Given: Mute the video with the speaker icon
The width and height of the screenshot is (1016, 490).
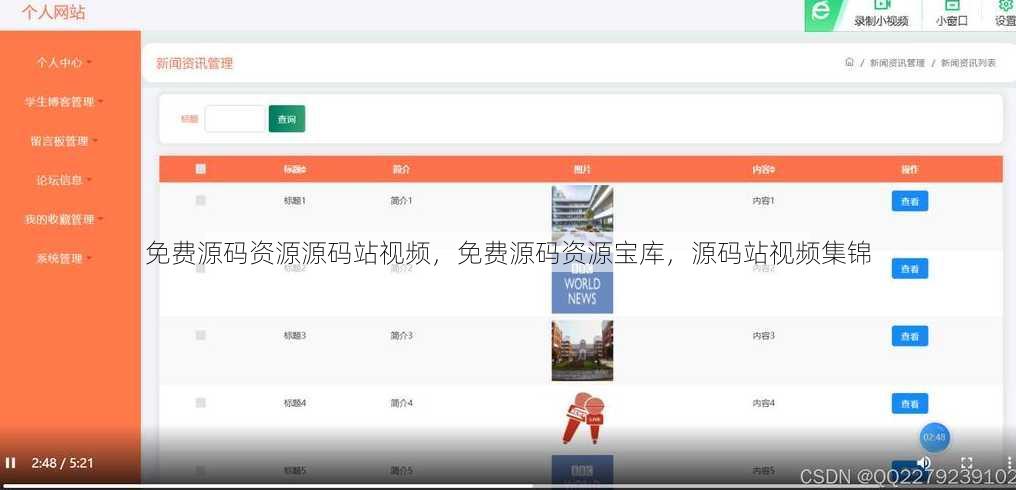Looking at the screenshot, I should [924, 462].
